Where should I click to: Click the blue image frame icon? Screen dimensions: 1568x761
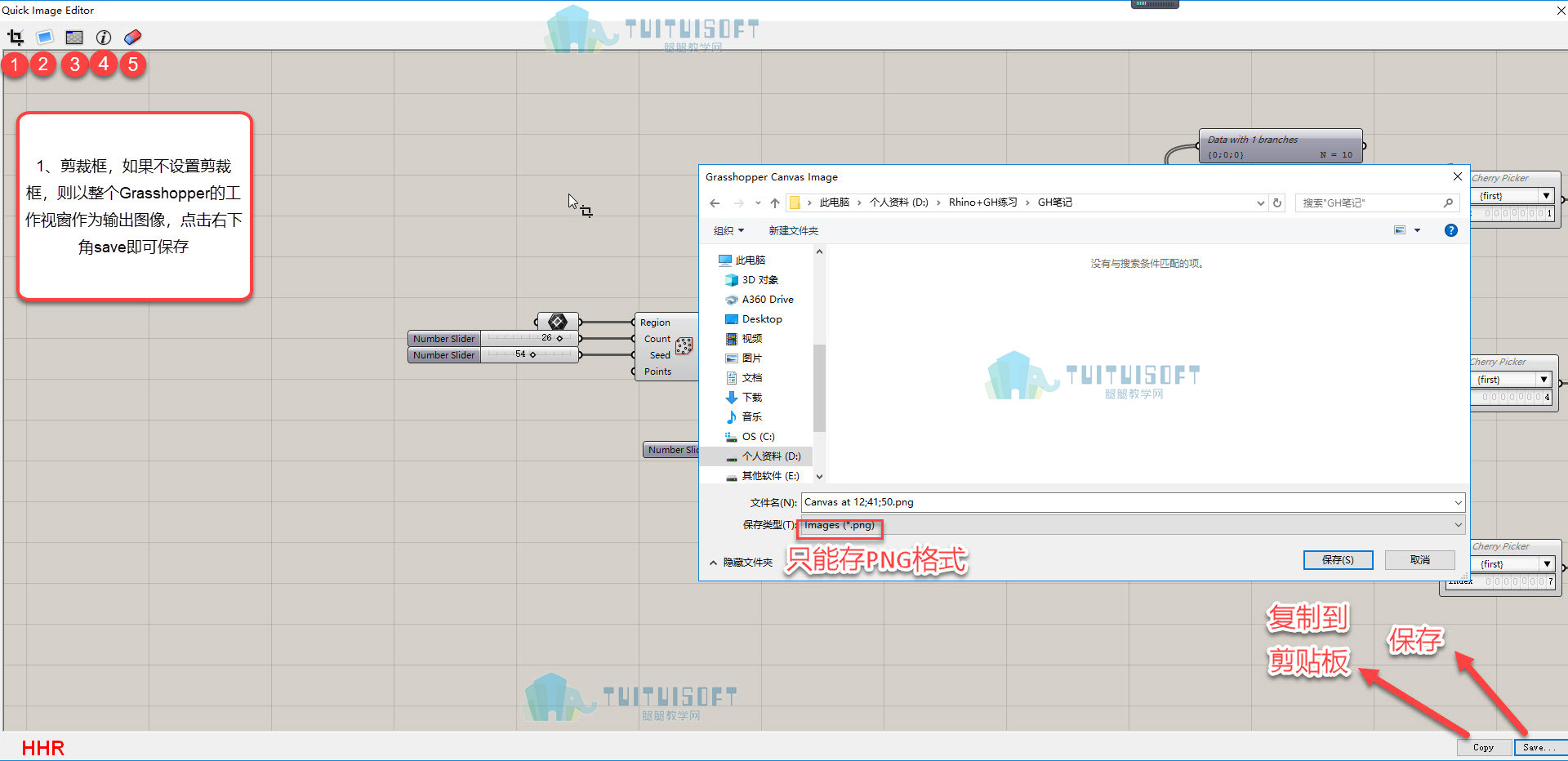(45, 37)
